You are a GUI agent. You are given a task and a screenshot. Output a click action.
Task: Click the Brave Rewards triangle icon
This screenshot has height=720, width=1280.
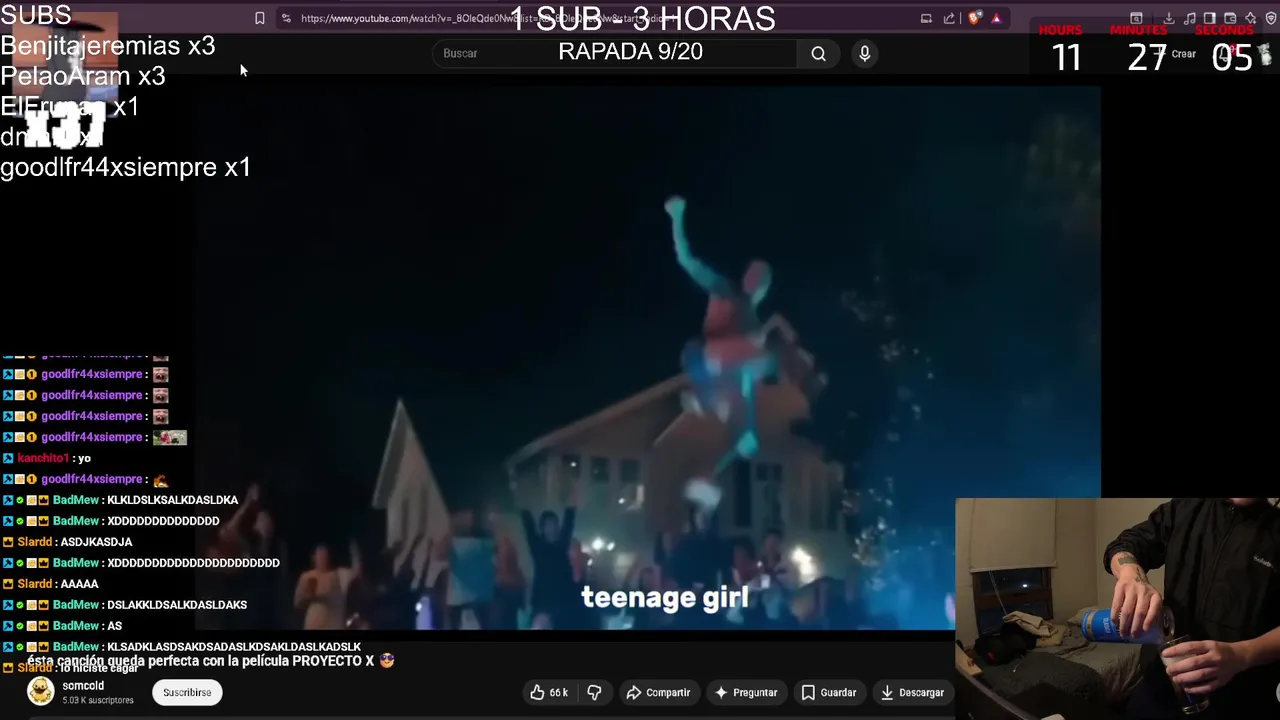click(x=996, y=18)
